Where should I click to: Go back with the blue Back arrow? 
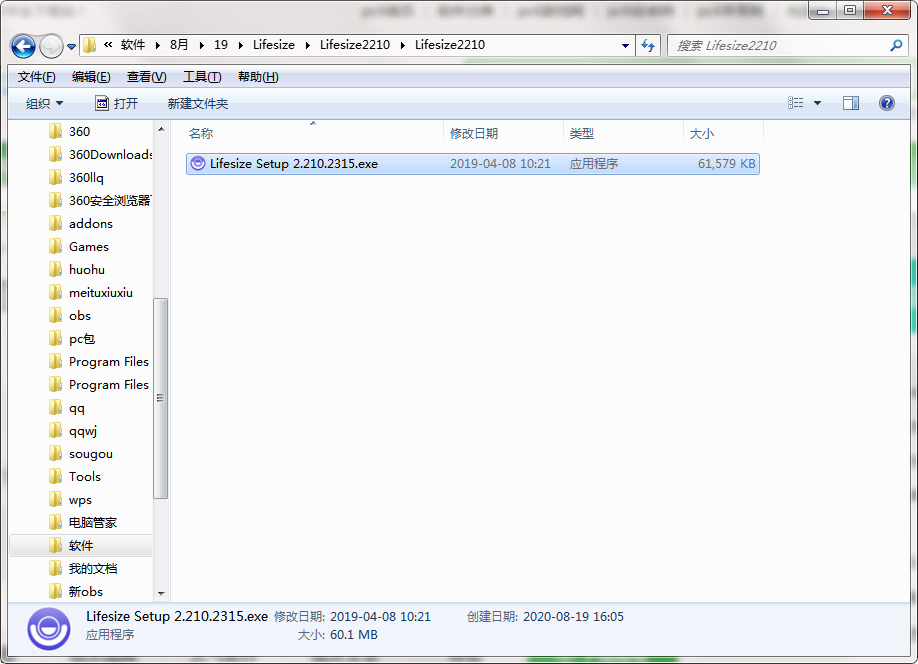[23, 46]
